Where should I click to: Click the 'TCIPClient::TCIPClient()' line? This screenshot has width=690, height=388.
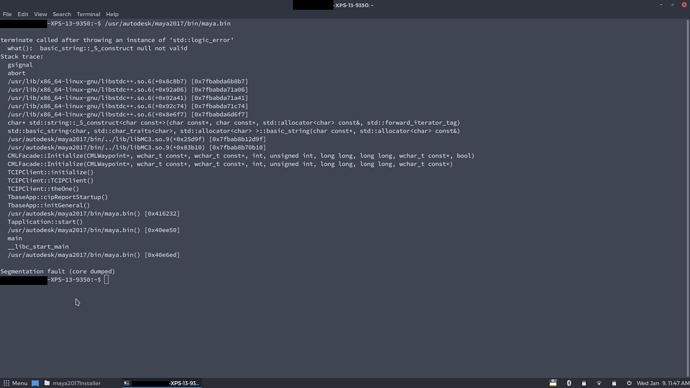50,180
